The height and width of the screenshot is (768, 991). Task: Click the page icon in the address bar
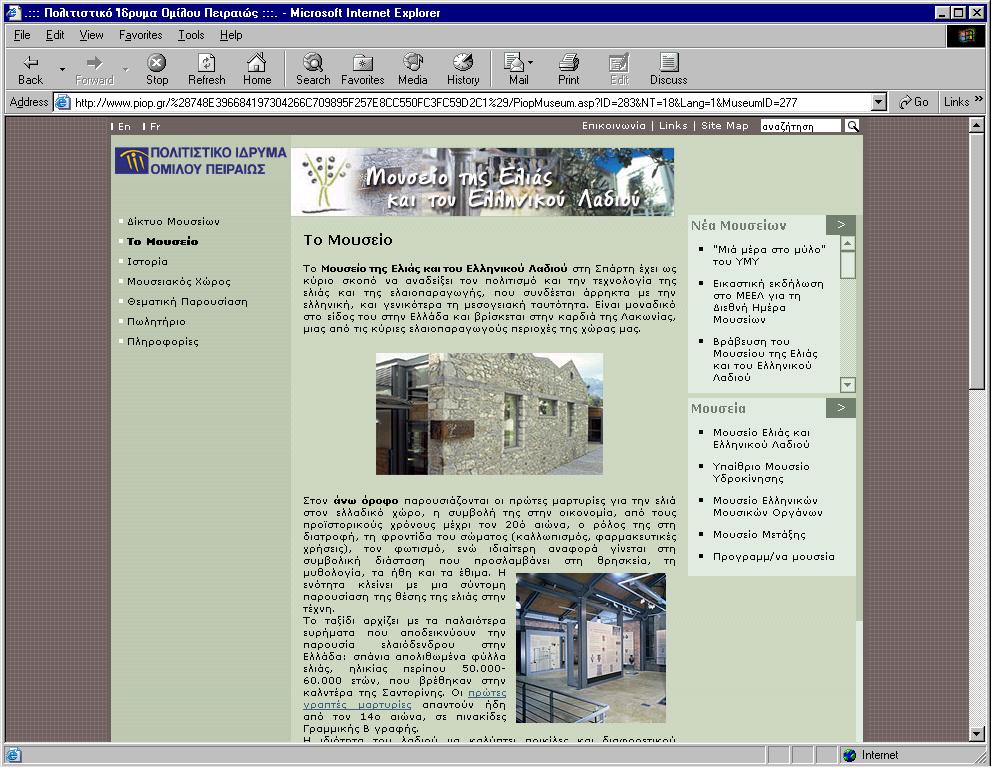63,102
